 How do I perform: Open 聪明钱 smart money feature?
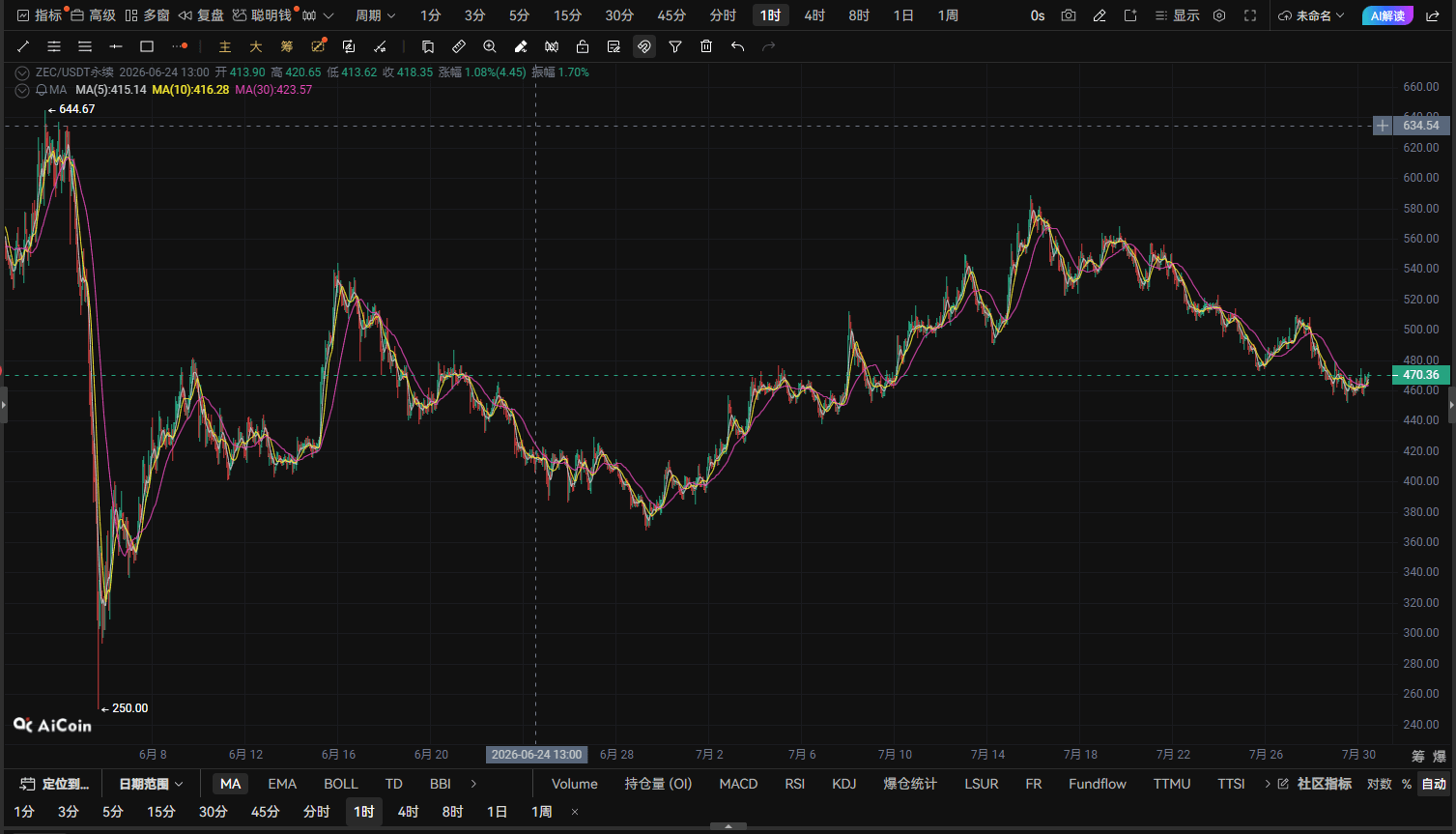pyautogui.click(x=262, y=15)
